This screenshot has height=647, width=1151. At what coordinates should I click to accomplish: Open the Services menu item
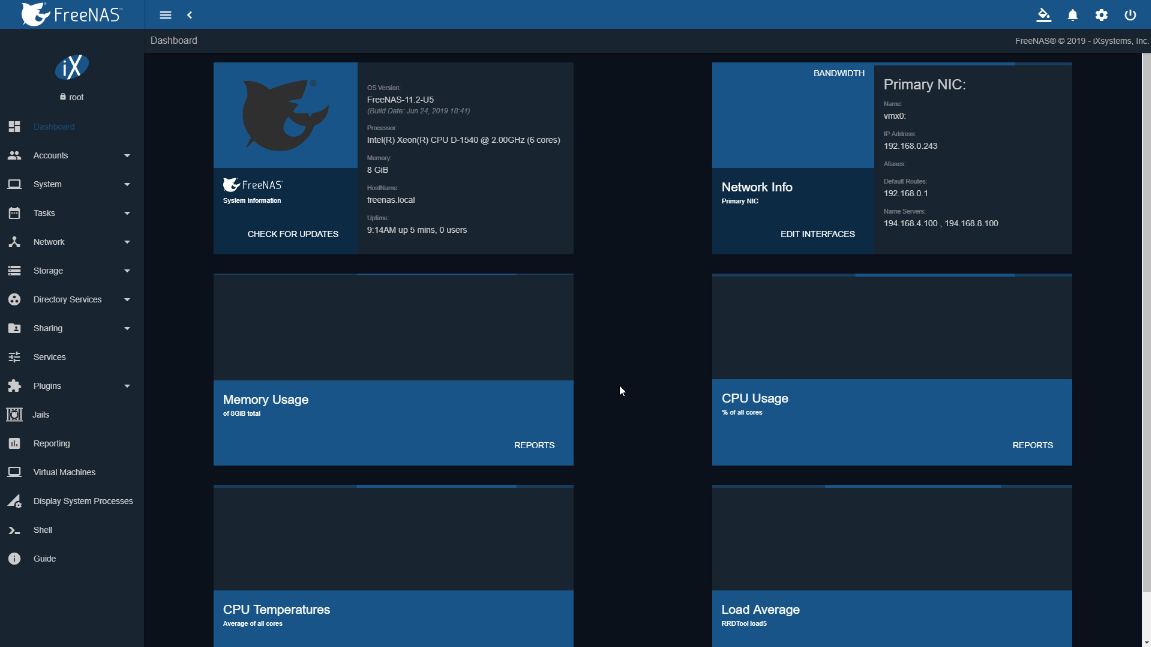(72, 357)
